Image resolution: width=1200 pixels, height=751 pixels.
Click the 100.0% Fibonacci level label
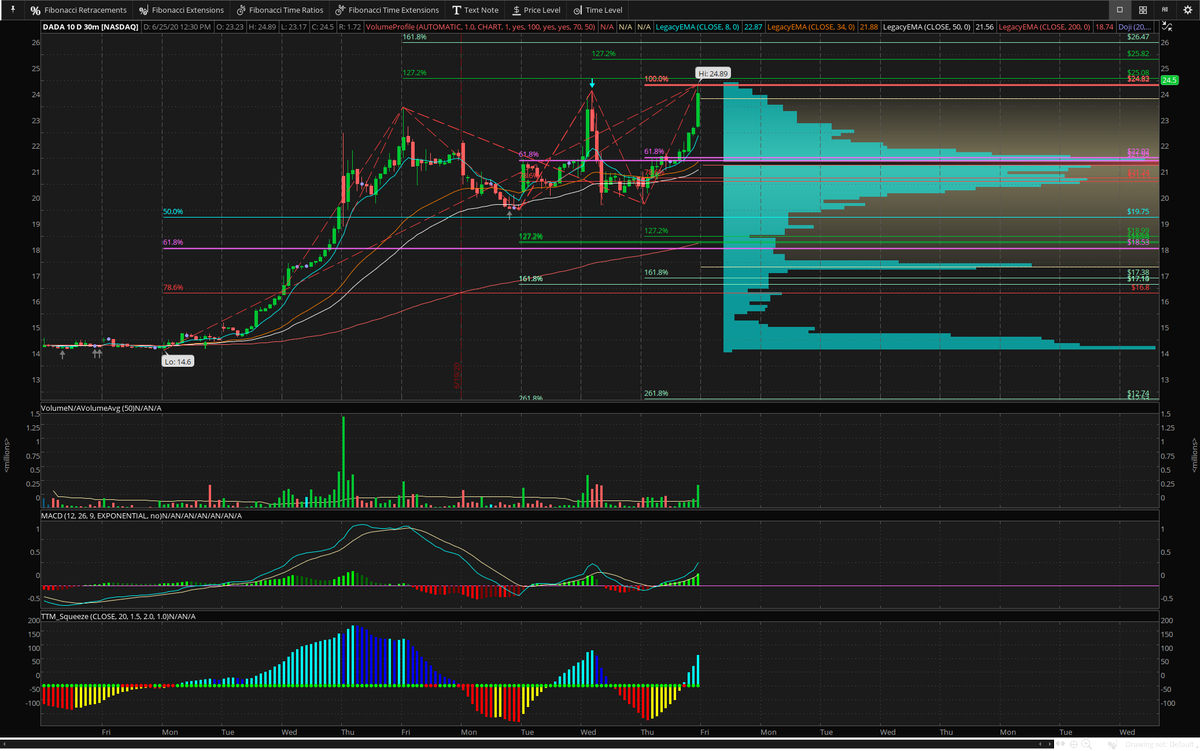(x=656, y=79)
